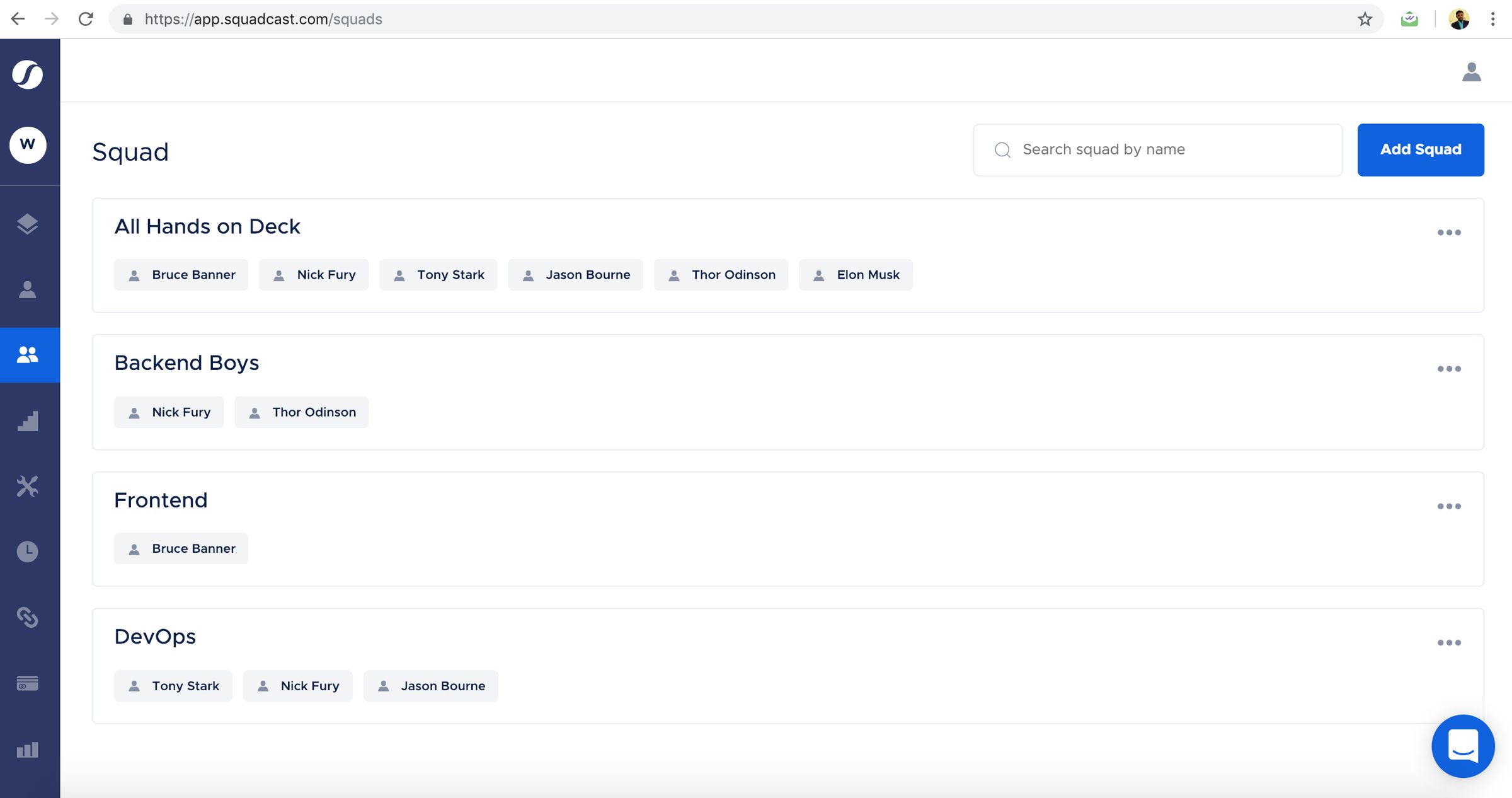This screenshot has height=798, width=1512.
Task: Open the layers icon in sidebar
Action: pyautogui.click(x=28, y=224)
